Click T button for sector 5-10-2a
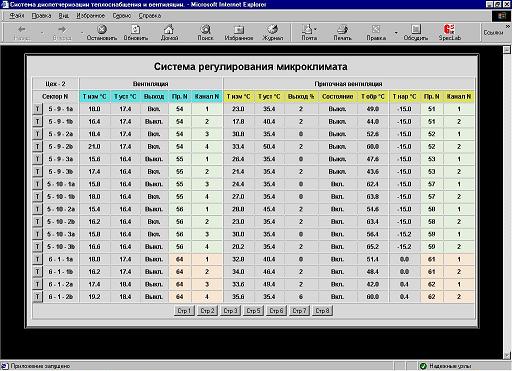The image size is (512, 371). 38,209
